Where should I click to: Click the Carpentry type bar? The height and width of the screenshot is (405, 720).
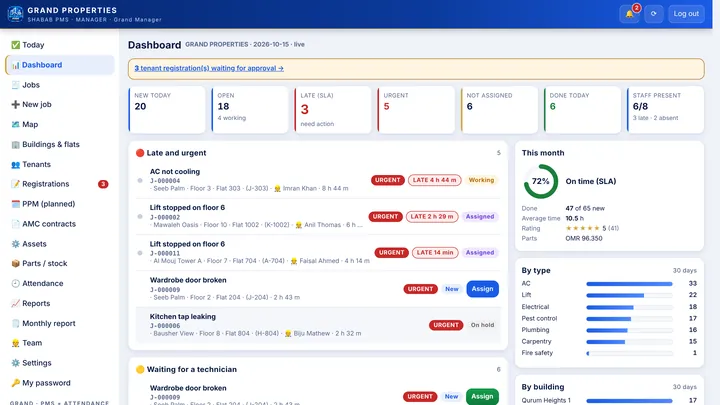coord(629,342)
